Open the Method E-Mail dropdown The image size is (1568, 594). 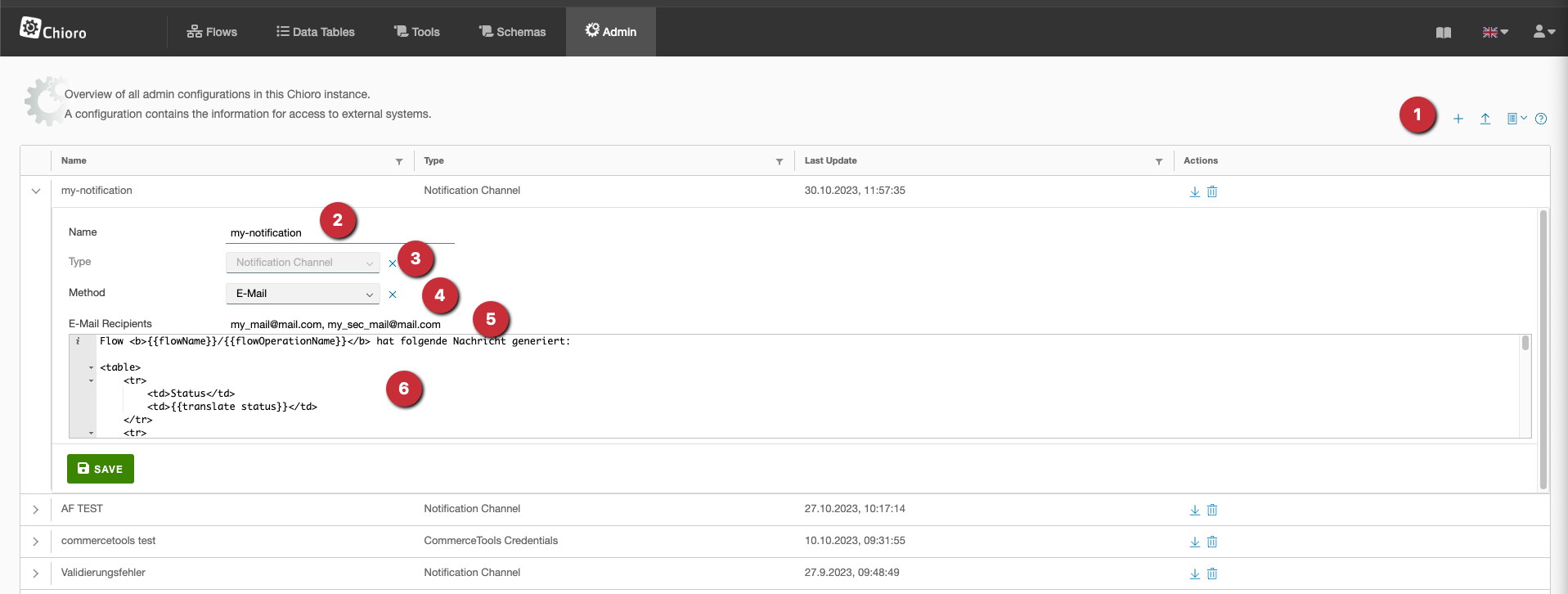coord(303,294)
